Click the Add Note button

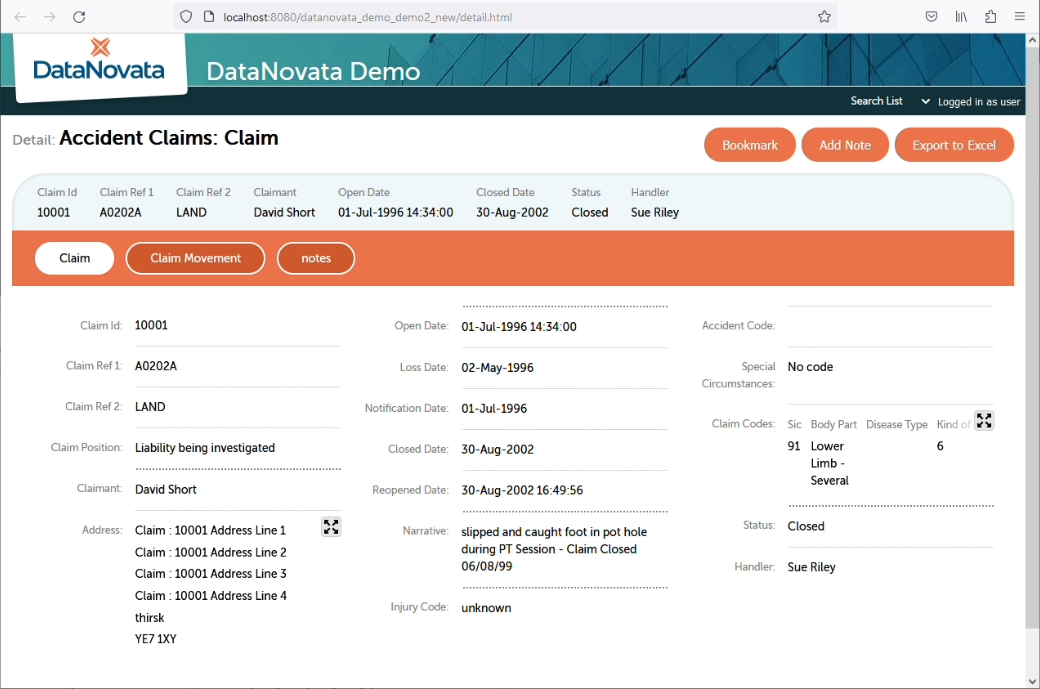(x=845, y=144)
